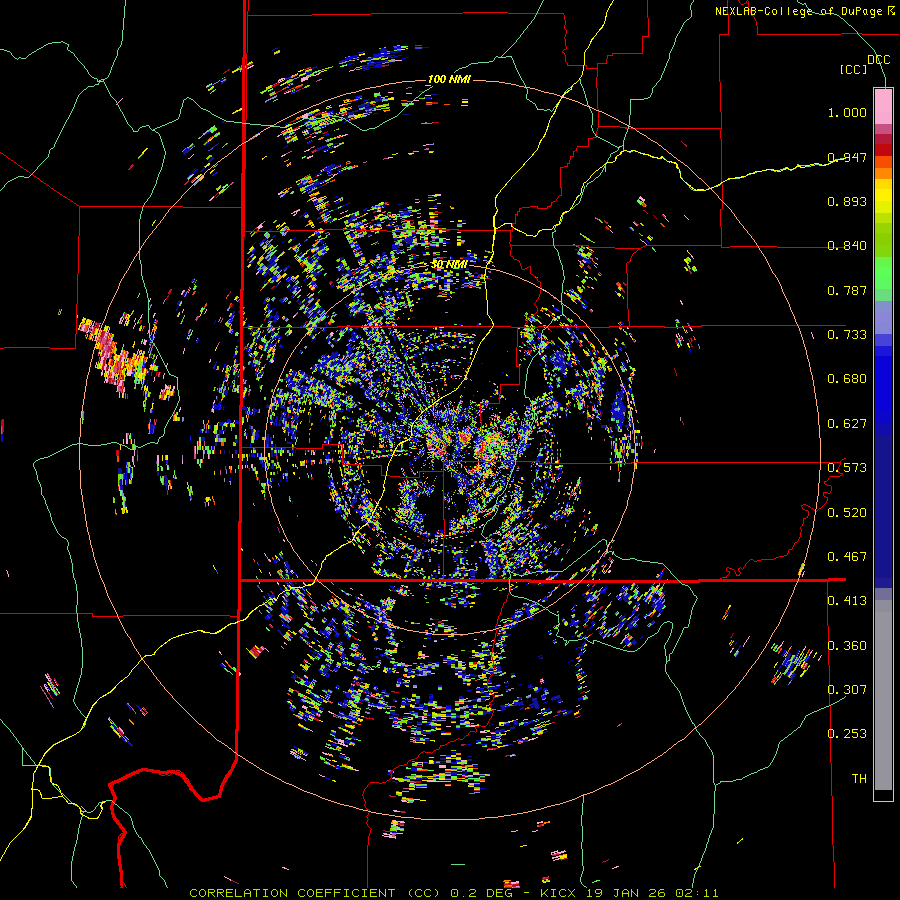Select the 0.467 legend value
This screenshot has height=900, width=900.
(x=847, y=557)
